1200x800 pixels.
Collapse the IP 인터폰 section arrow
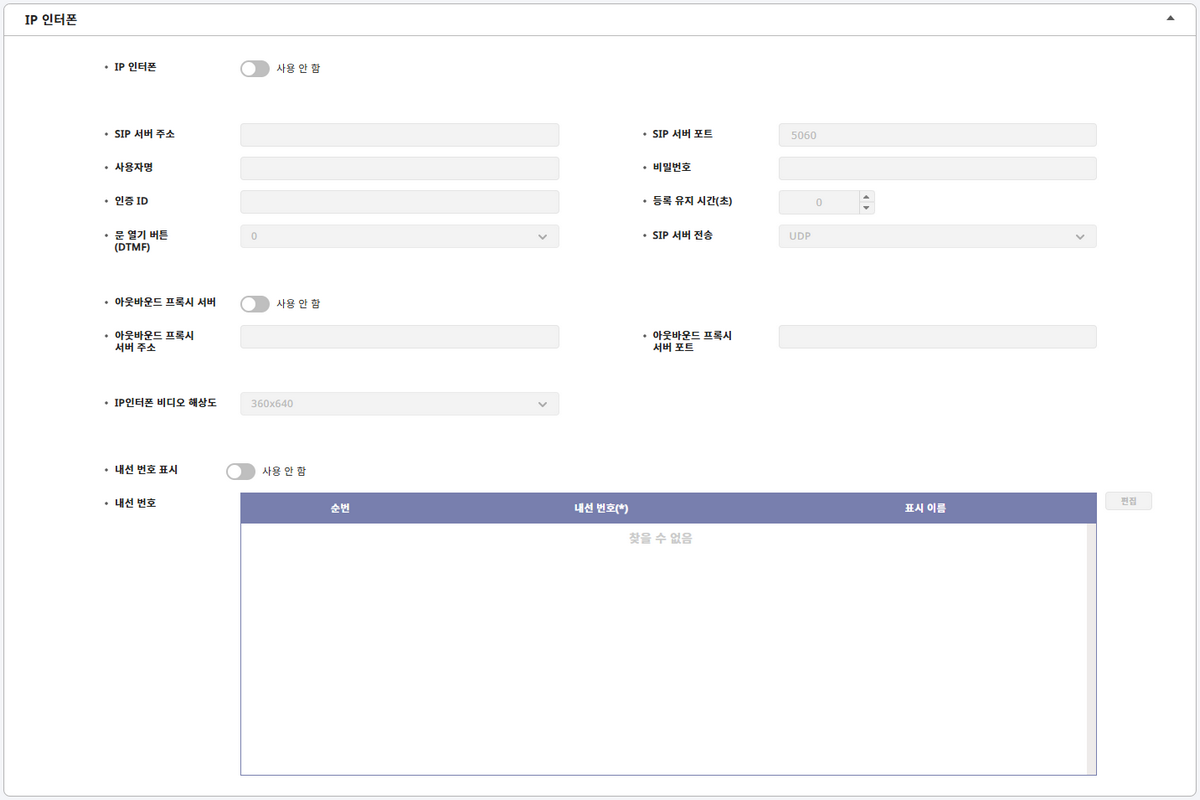1170,18
